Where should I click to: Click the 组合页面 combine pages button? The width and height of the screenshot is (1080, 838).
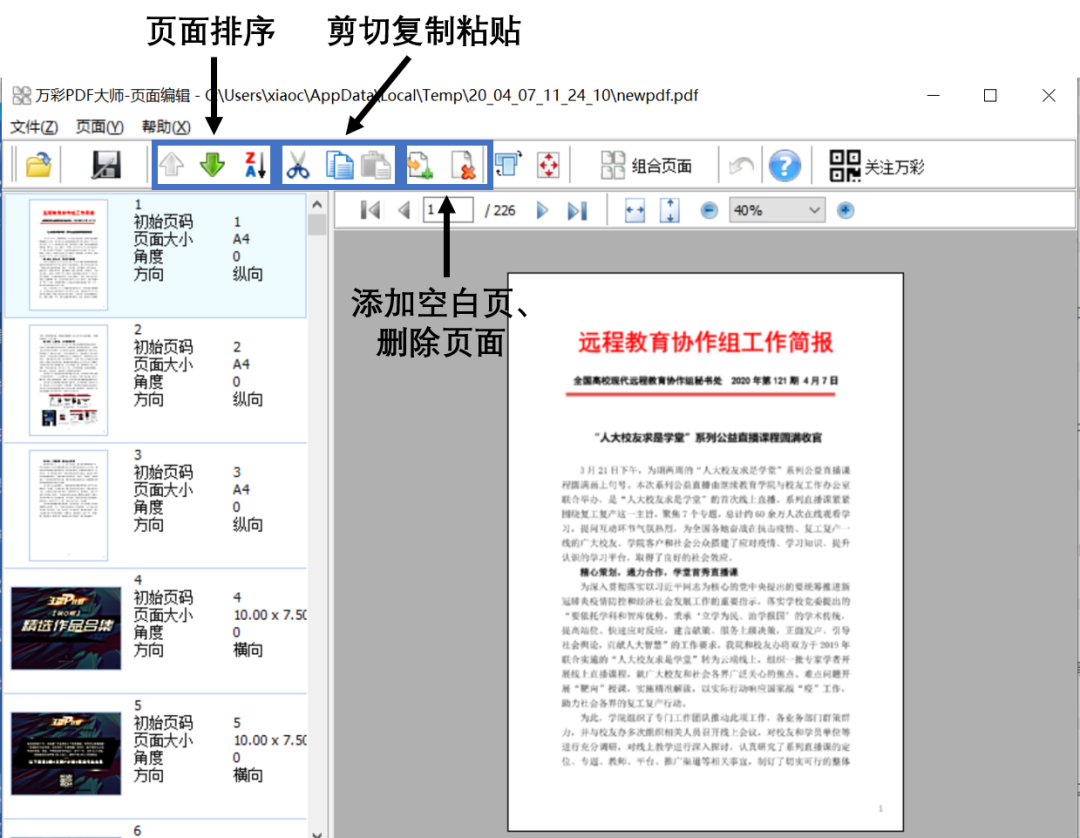pyautogui.click(x=645, y=166)
